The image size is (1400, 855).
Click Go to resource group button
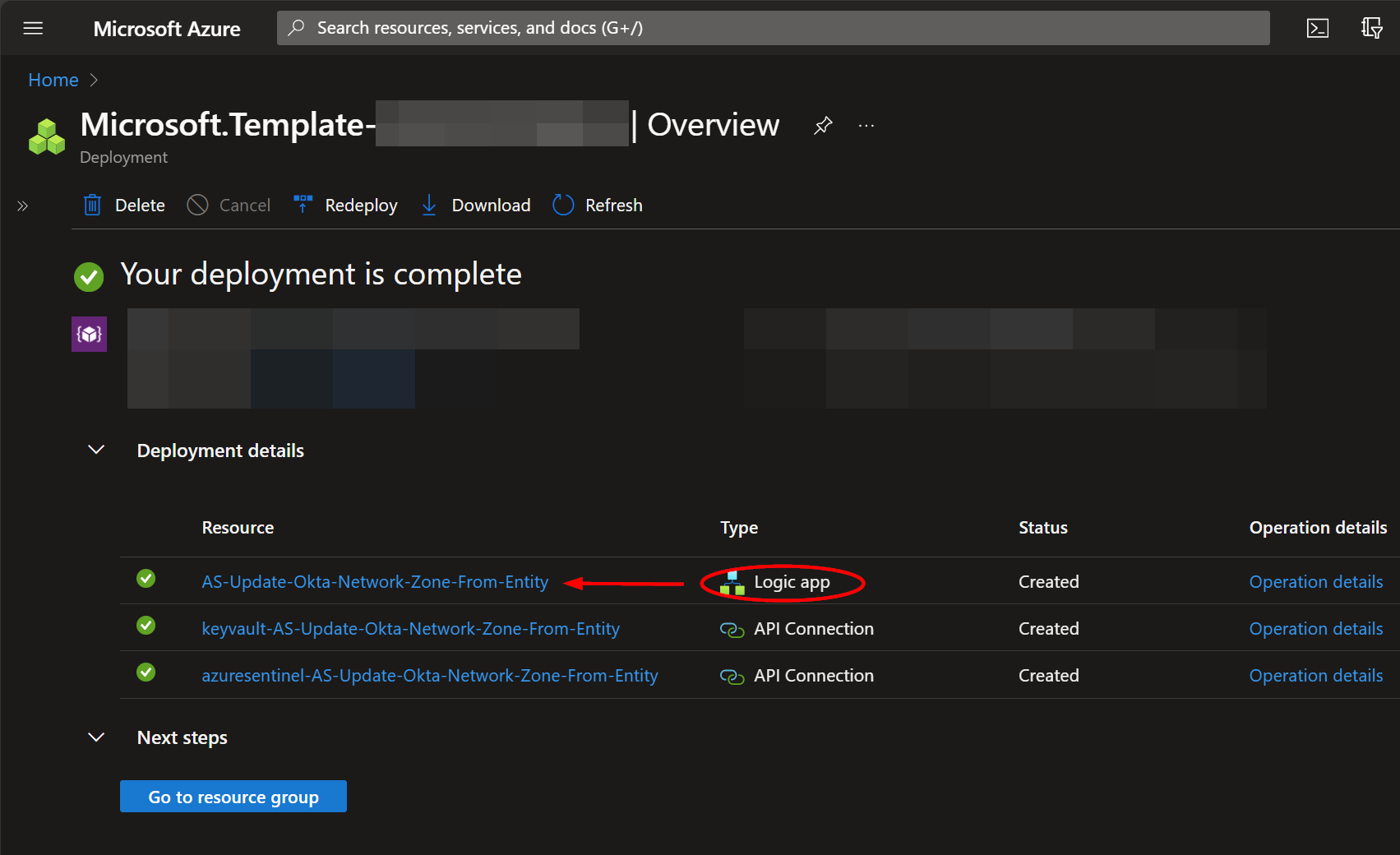[233, 797]
